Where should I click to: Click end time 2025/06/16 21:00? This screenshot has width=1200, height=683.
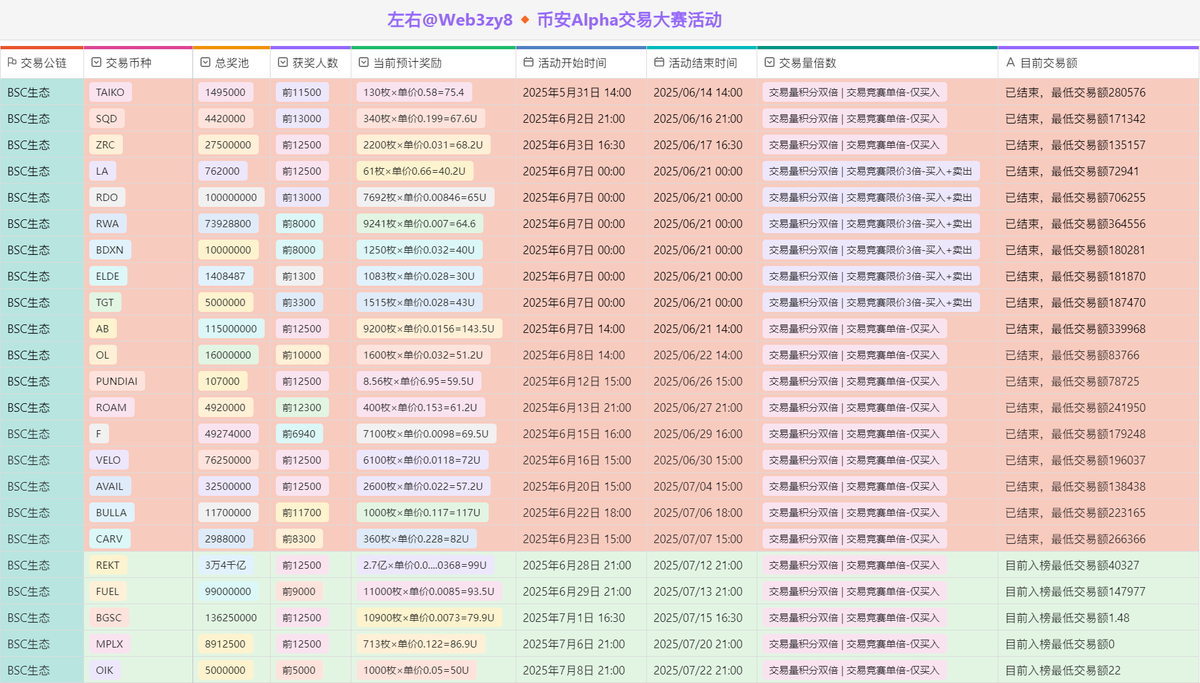[698, 118]
